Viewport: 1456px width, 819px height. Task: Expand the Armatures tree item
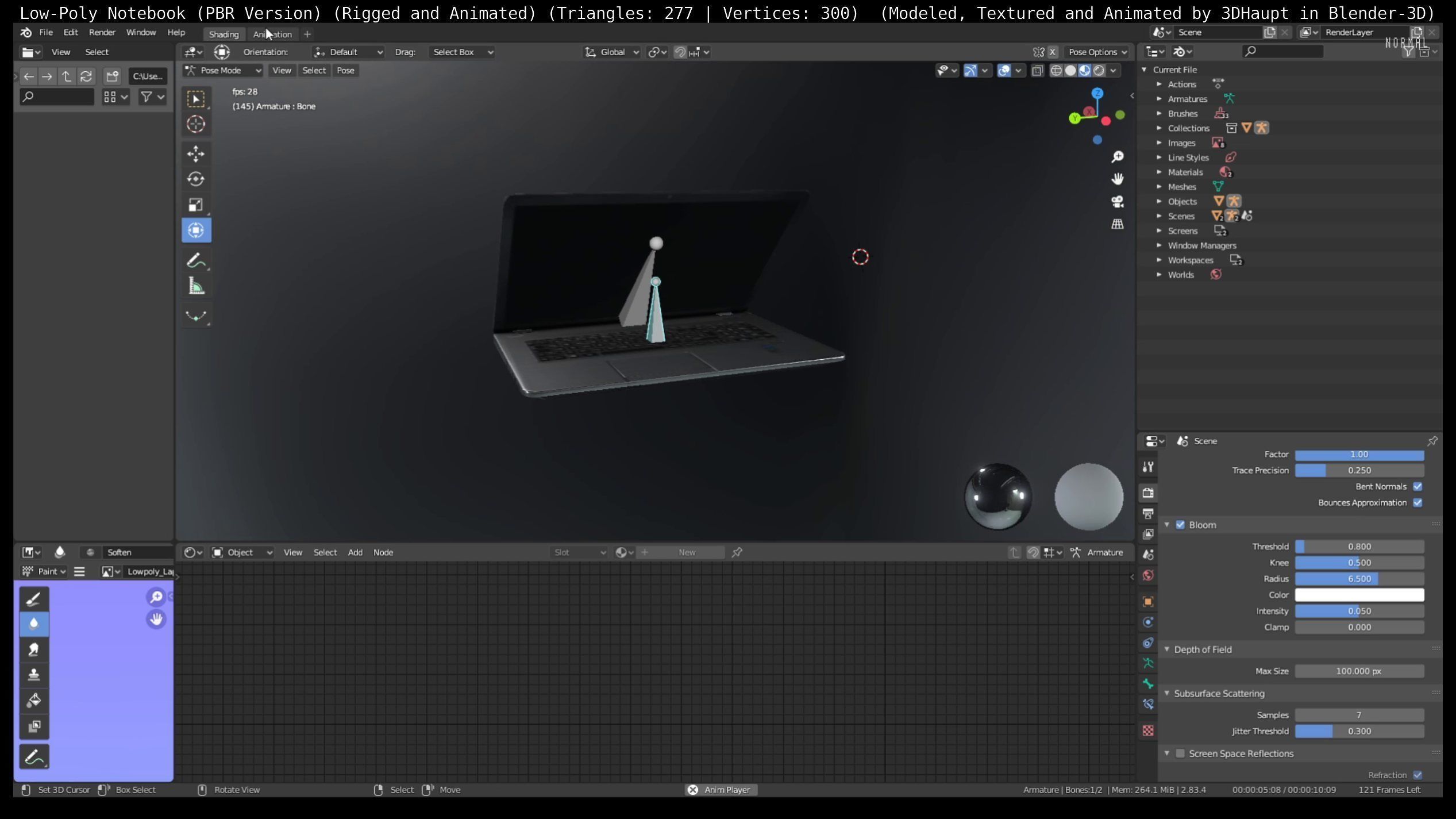coord(1159,99)
